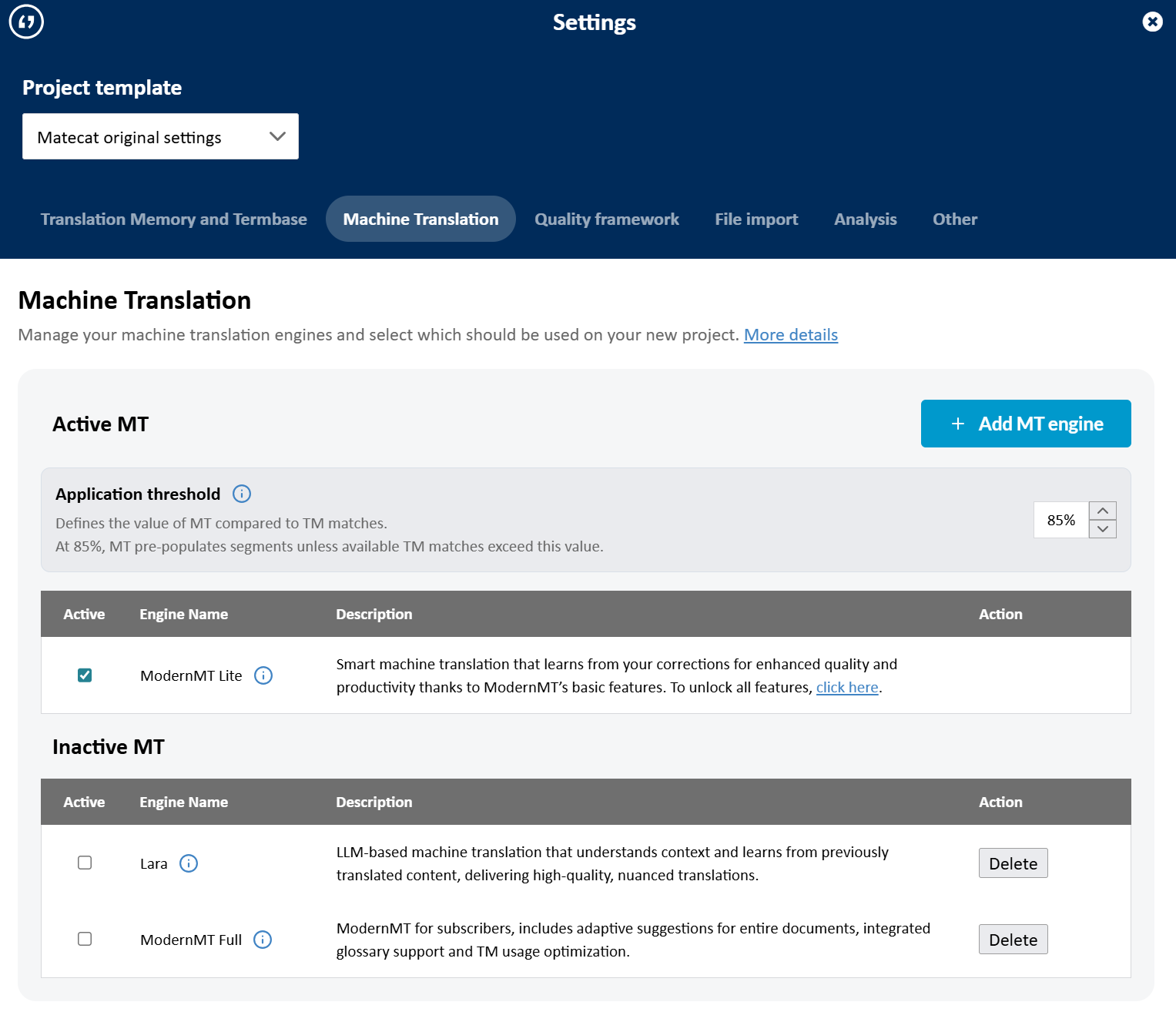1176x1032 pixels.
Task: Delete the ModernMT Full engine
Action: (x=1013, y=940)
